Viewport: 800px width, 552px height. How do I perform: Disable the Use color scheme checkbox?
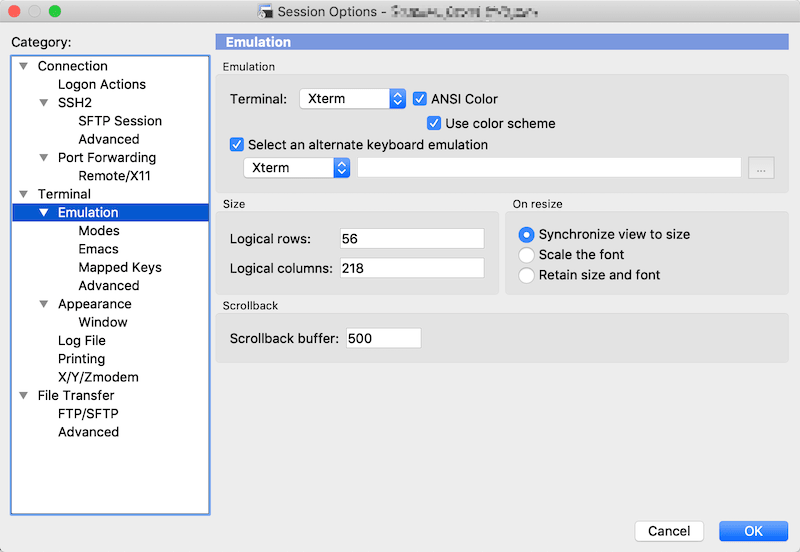coord(434,123)
